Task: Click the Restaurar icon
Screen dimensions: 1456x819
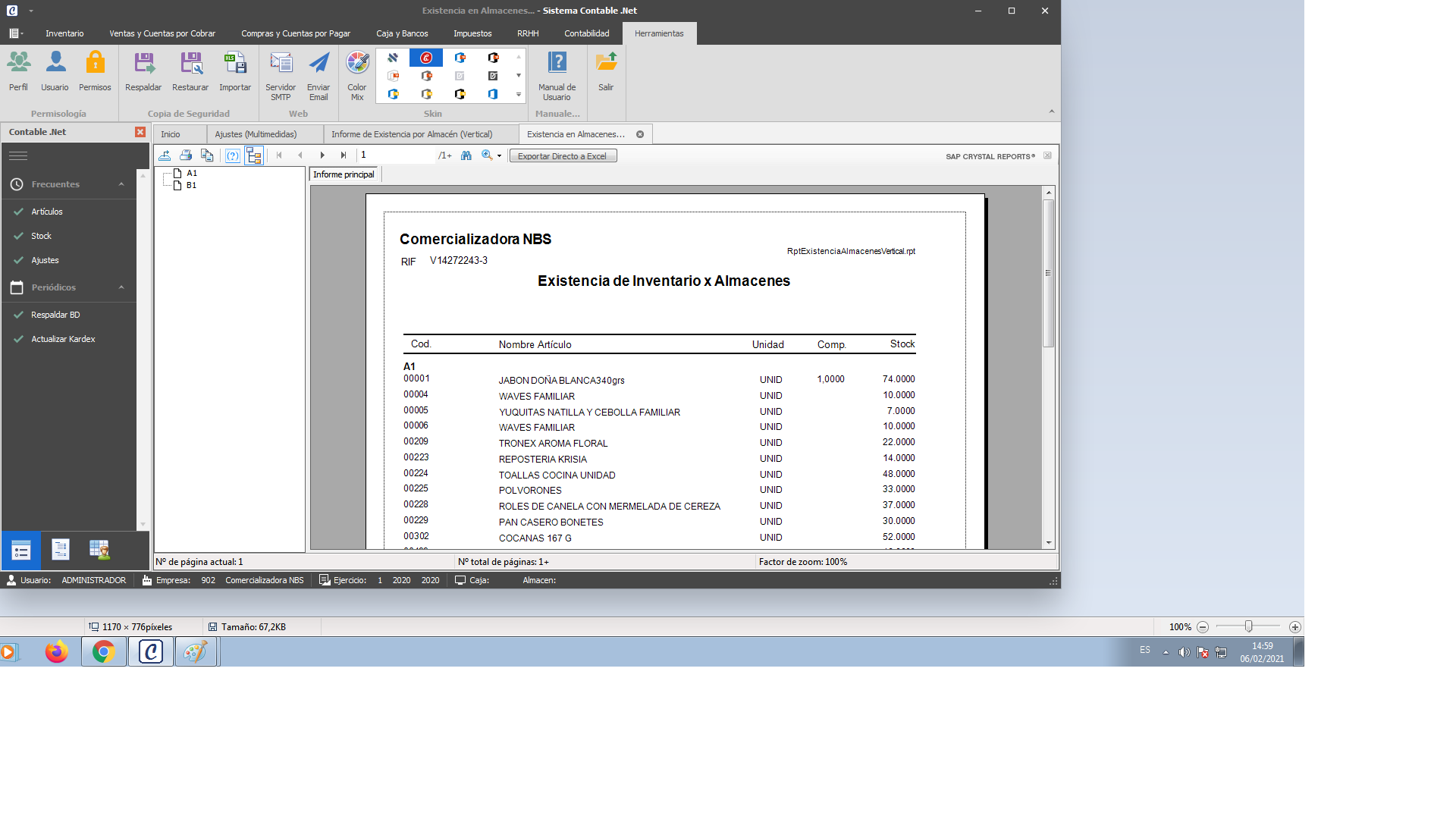Action: coord(190,71)
